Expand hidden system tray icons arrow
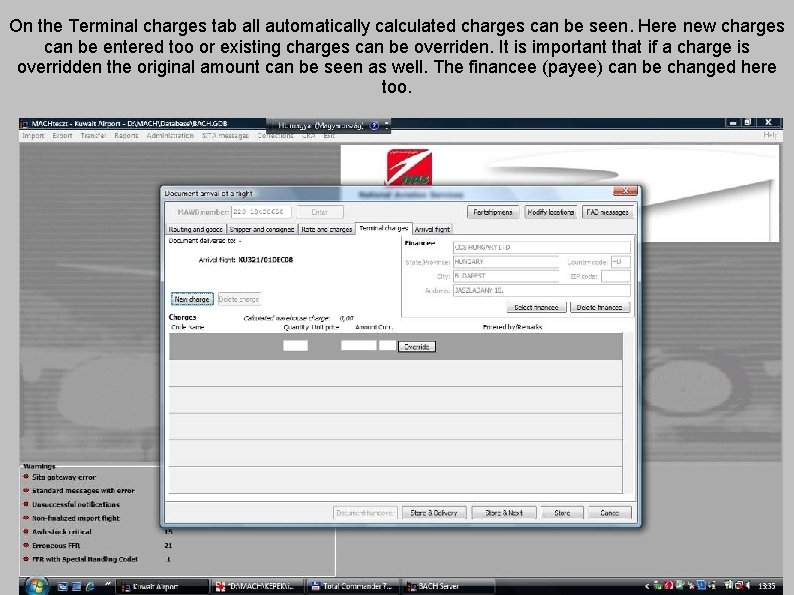 click(647, 586)
